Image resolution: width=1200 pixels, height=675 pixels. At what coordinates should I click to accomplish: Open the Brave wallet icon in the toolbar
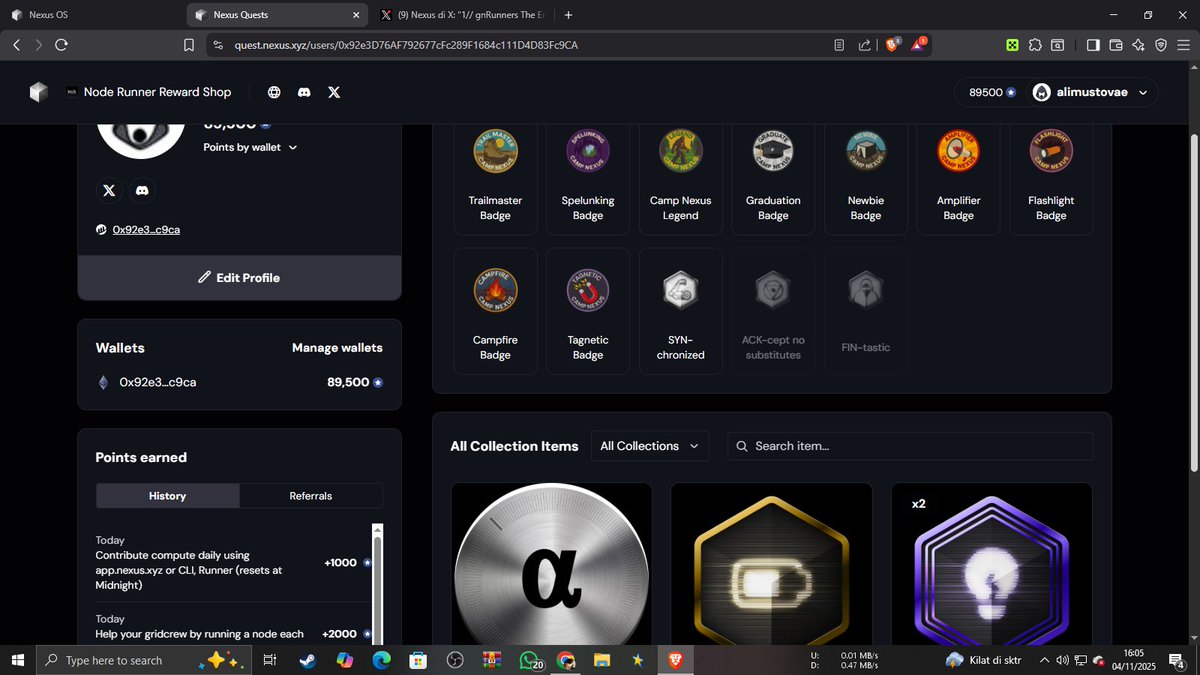tap(1115, 45)
